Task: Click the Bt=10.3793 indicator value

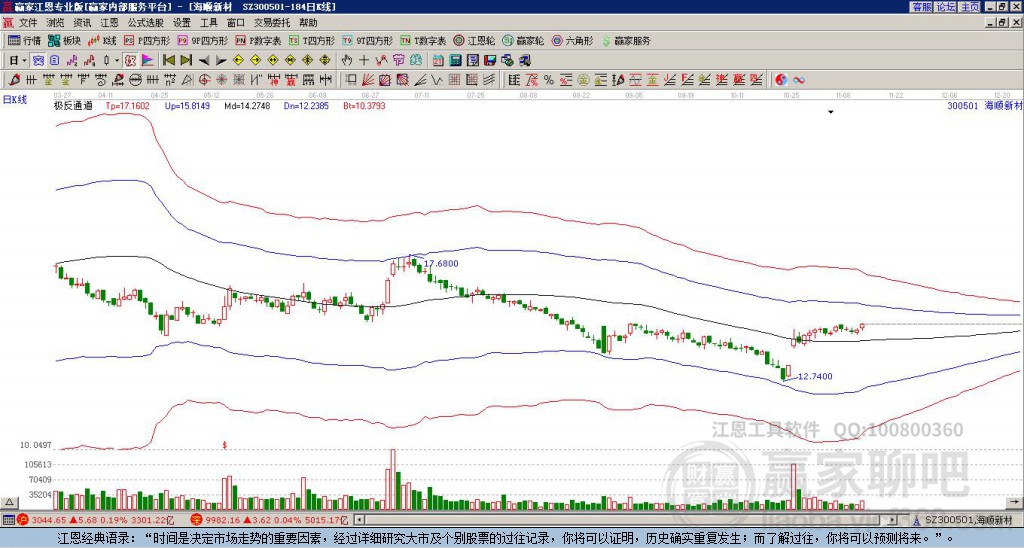Action: pyautogui.click(x=364, y=105)
